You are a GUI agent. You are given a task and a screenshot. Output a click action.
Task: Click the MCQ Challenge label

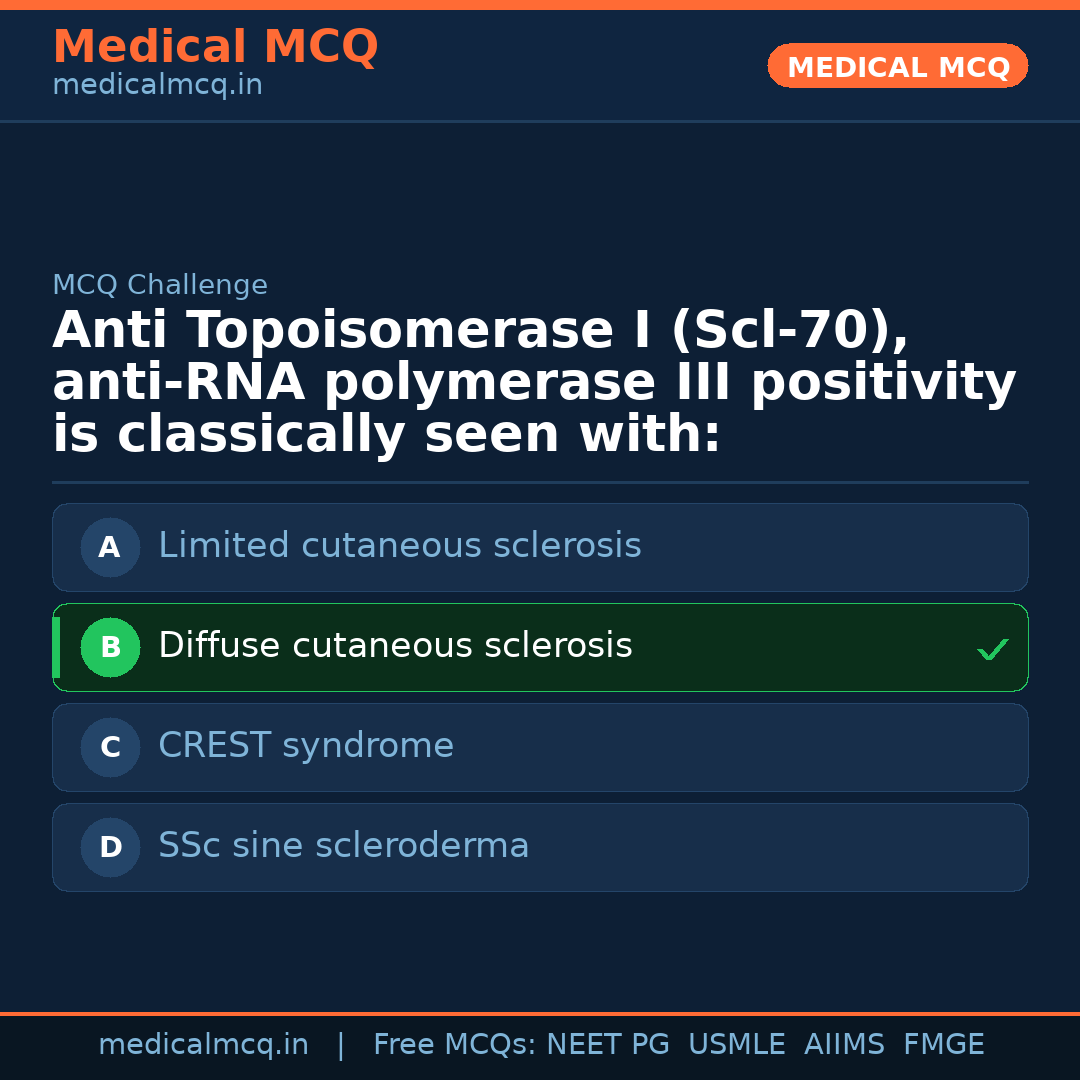[x=160, y=285]
